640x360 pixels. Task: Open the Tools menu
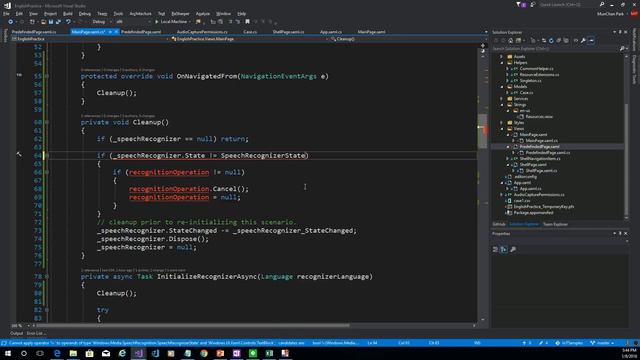[118, 13]
